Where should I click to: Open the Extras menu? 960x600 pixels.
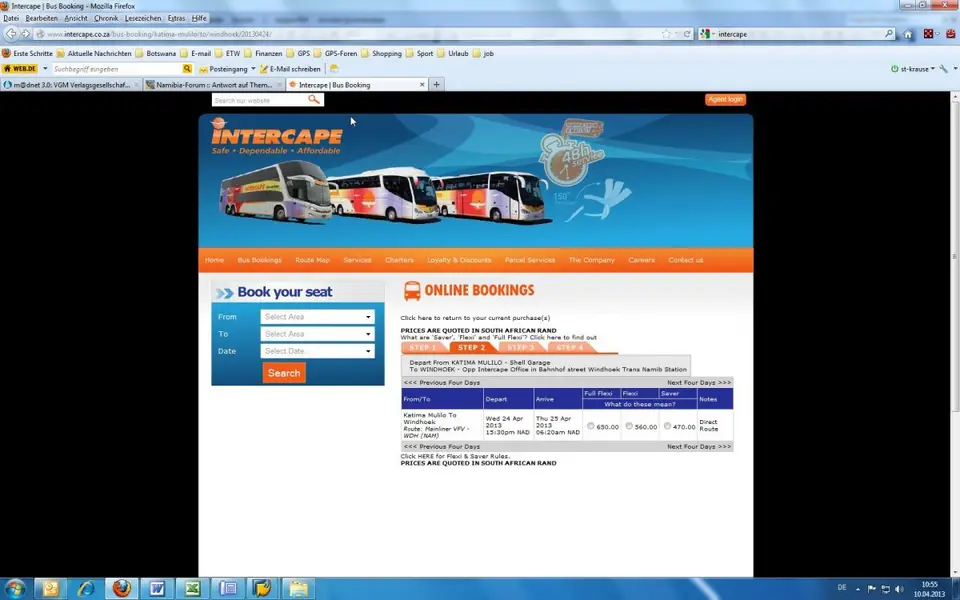(176, 18)
